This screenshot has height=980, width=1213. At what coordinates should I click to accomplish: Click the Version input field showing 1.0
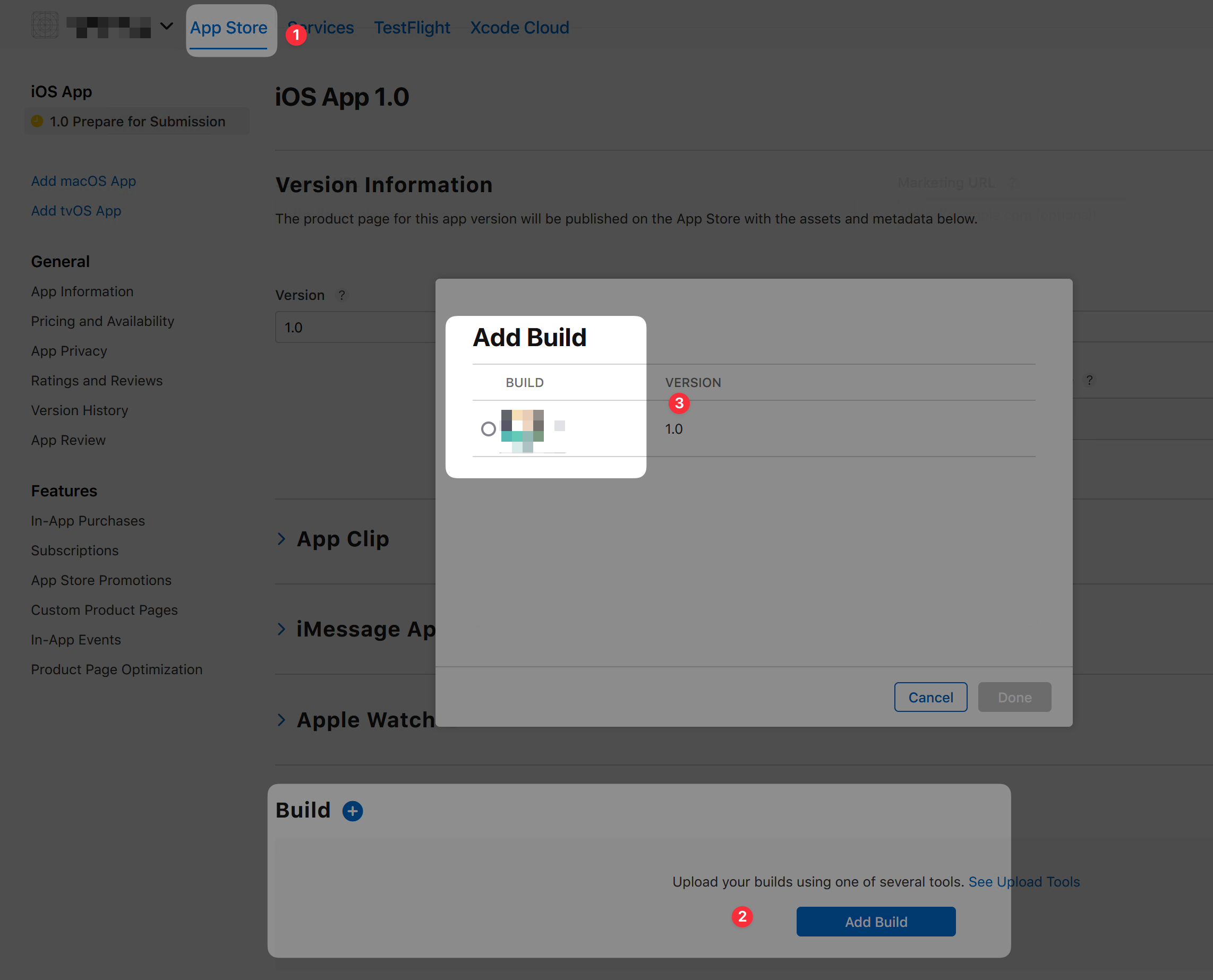(356, 328)
